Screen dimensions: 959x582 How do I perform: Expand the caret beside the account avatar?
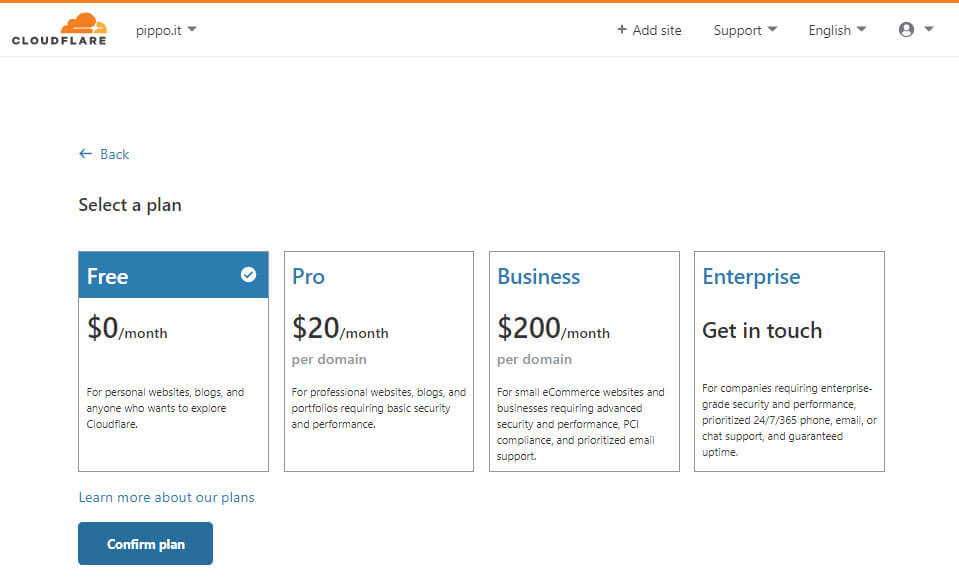[x=929, y=29]
